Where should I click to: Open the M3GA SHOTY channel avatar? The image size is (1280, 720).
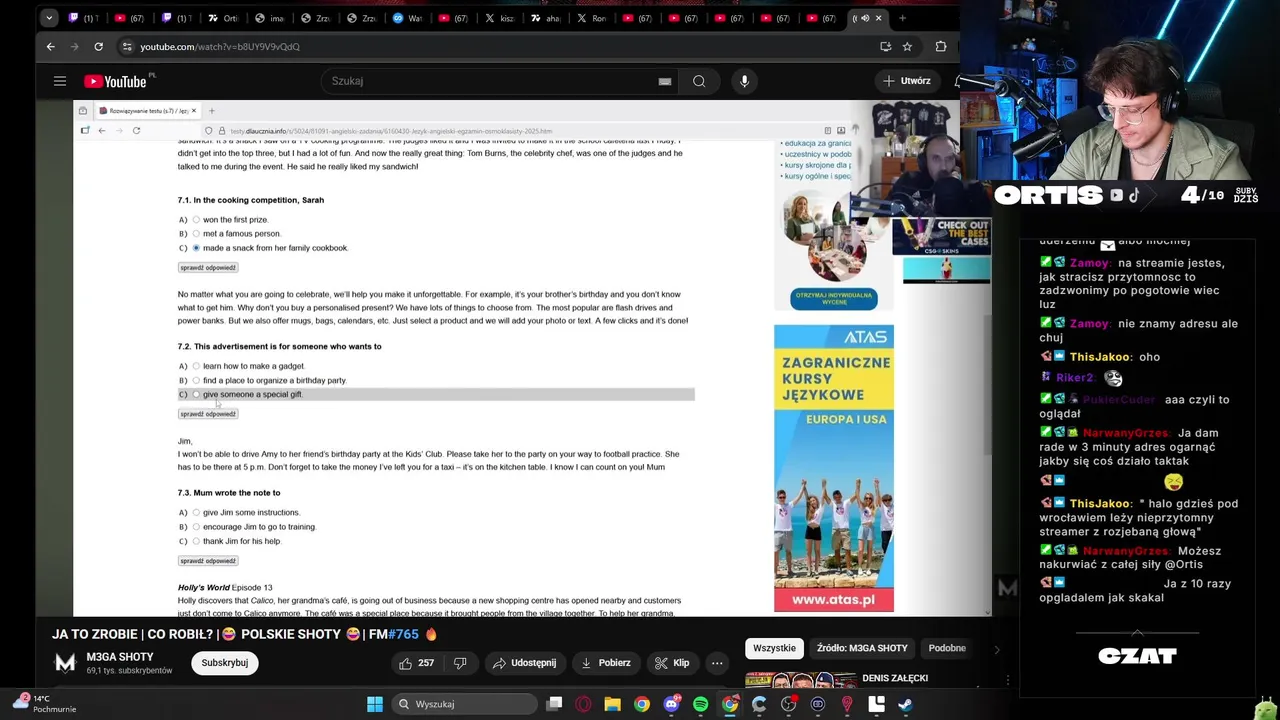[x=65, y=663]
